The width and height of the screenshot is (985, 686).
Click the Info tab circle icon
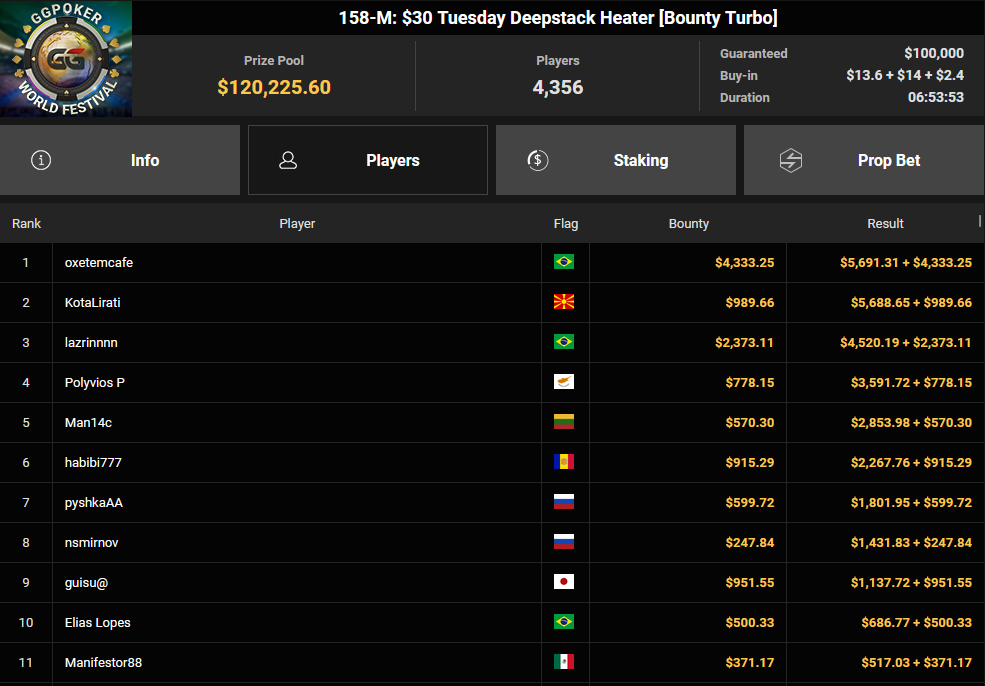pos(41,160)
